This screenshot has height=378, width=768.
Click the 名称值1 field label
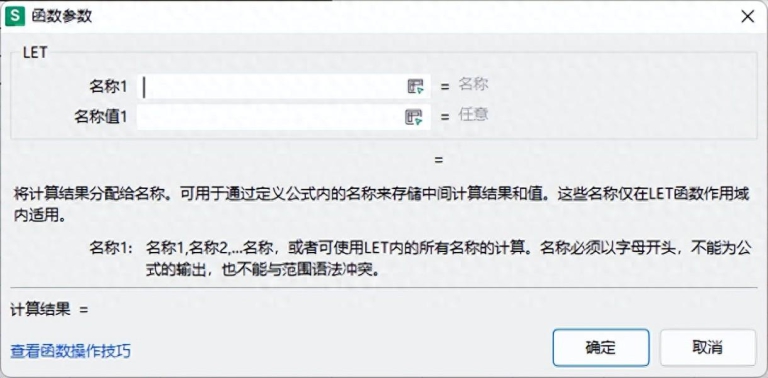tap(100, 117)
